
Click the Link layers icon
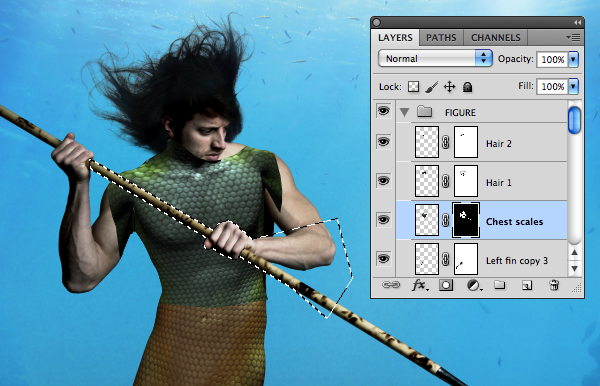point(391,285)
